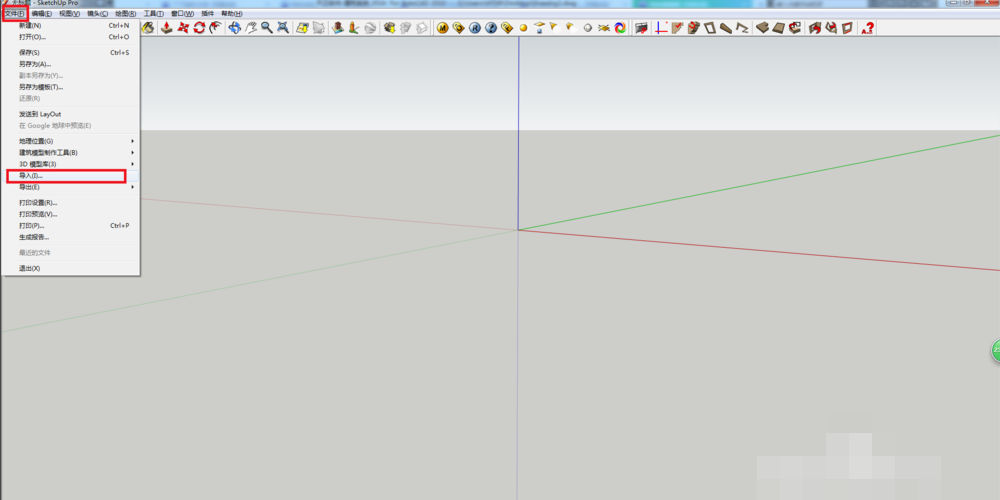Viewport: 1000px width, 500px height.
Task: Click the Photo Textures icon
Action: (x=354, y=27)
